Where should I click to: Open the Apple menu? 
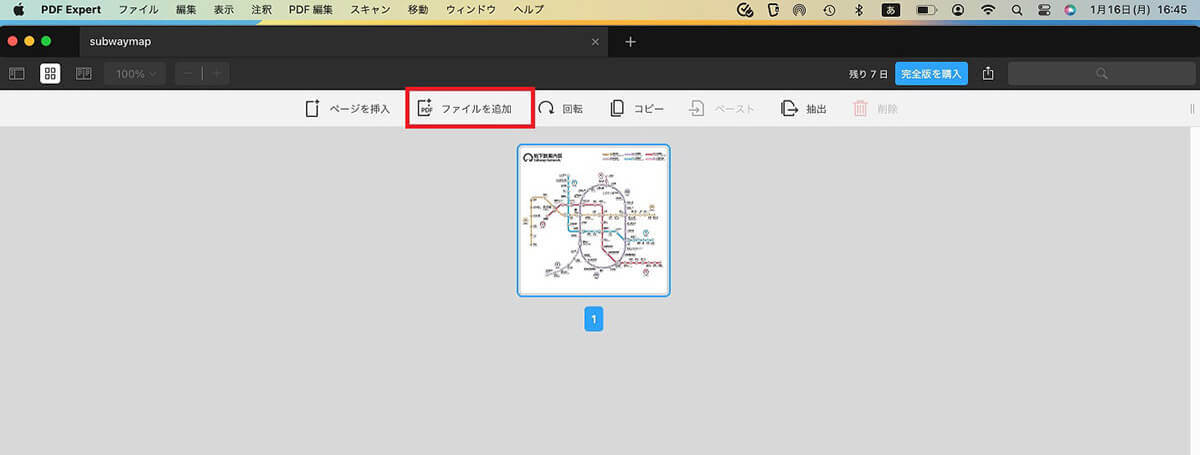[17, 9]
